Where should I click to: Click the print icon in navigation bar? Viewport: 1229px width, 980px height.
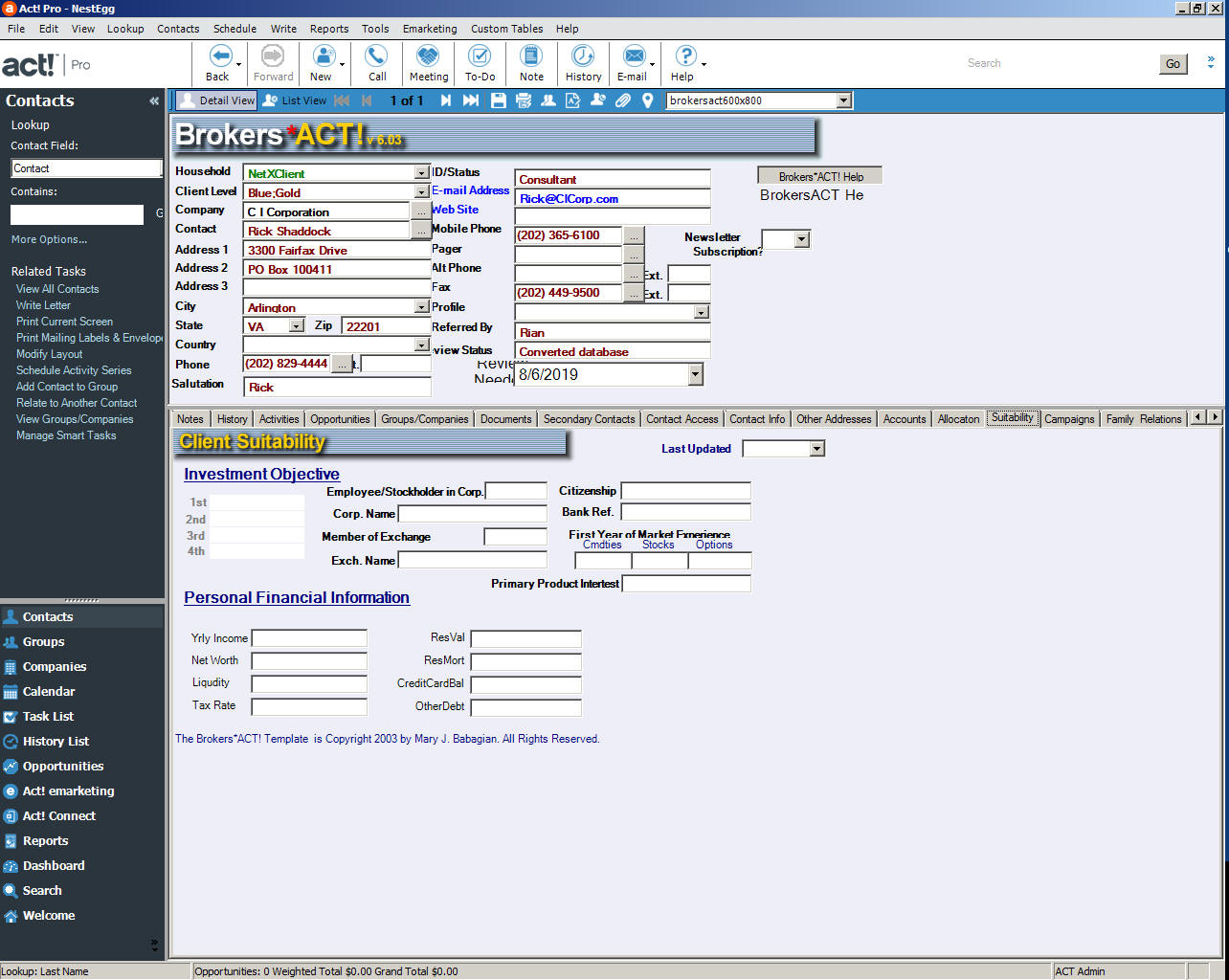[x=524, y=100]
